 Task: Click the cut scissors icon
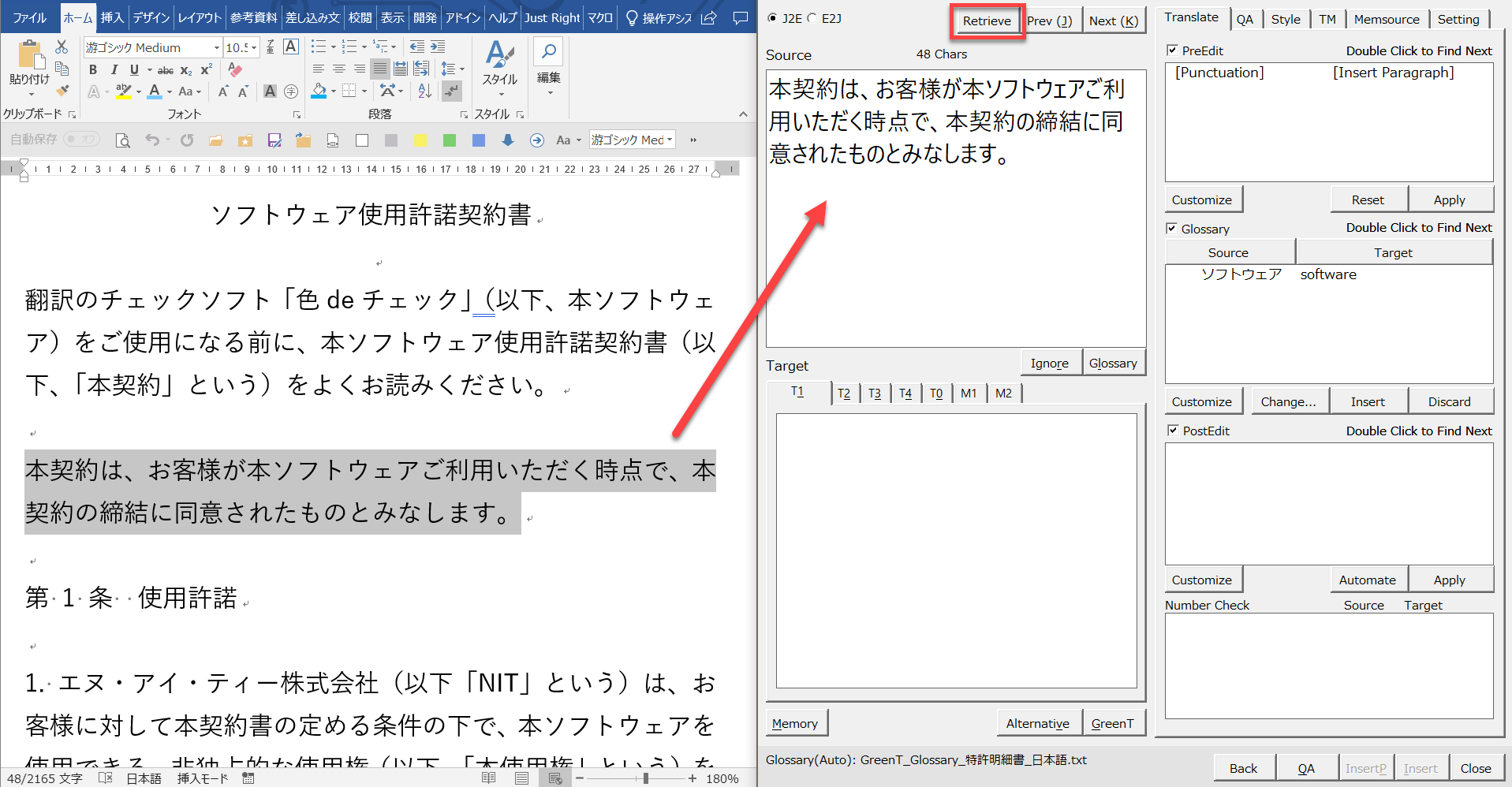pos(62,47)
